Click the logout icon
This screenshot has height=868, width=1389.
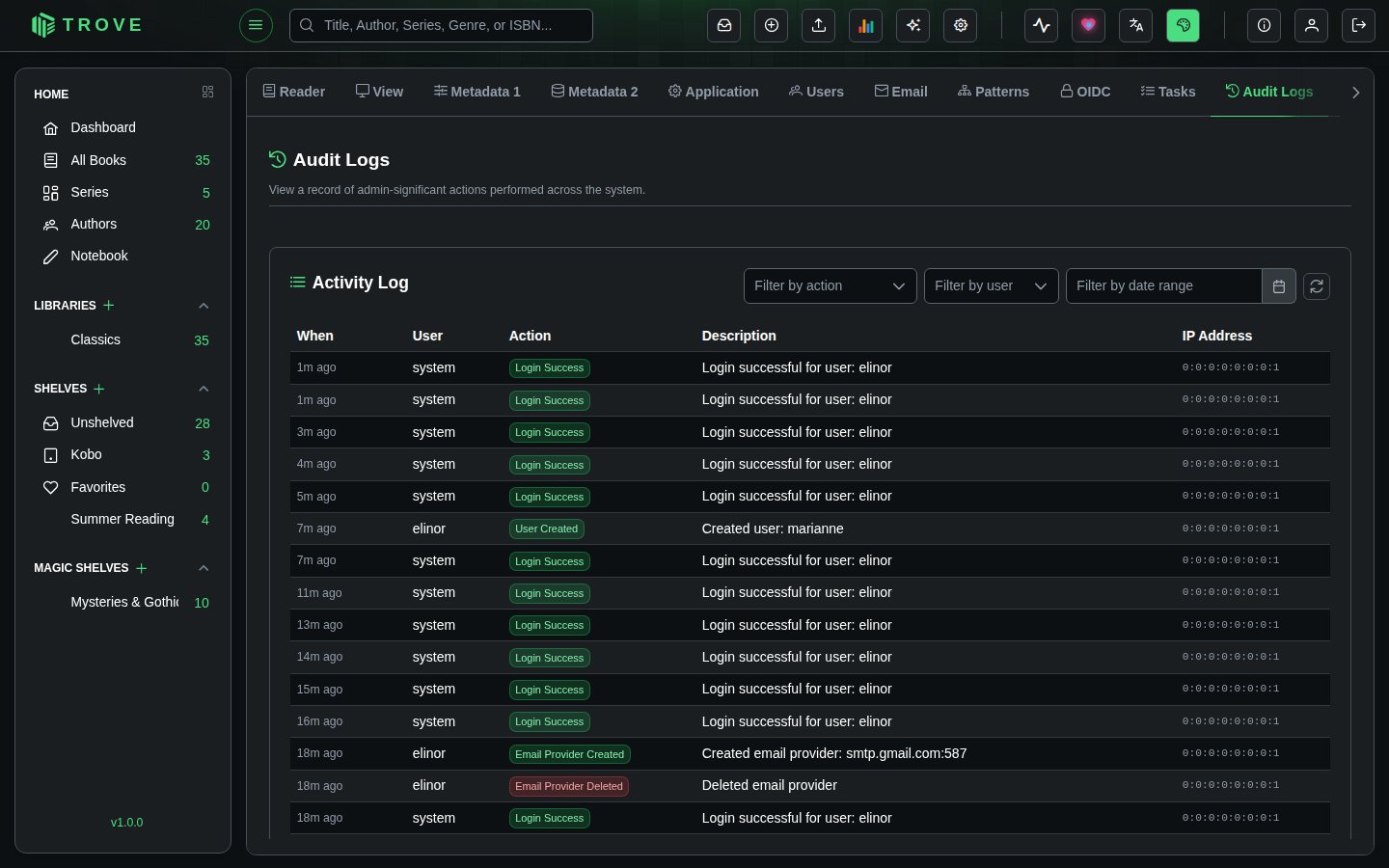(1359, 25)
